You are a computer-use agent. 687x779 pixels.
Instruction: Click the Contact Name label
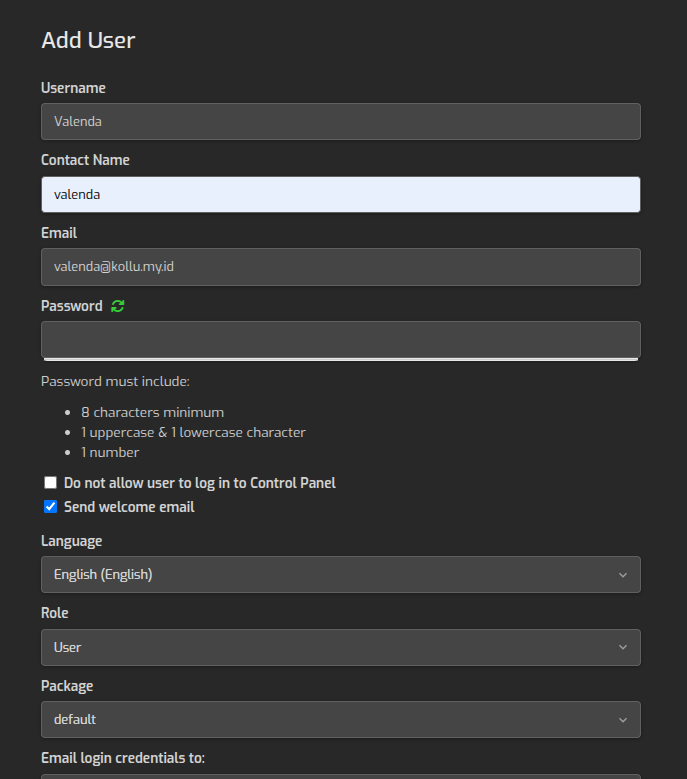[85, 160]
